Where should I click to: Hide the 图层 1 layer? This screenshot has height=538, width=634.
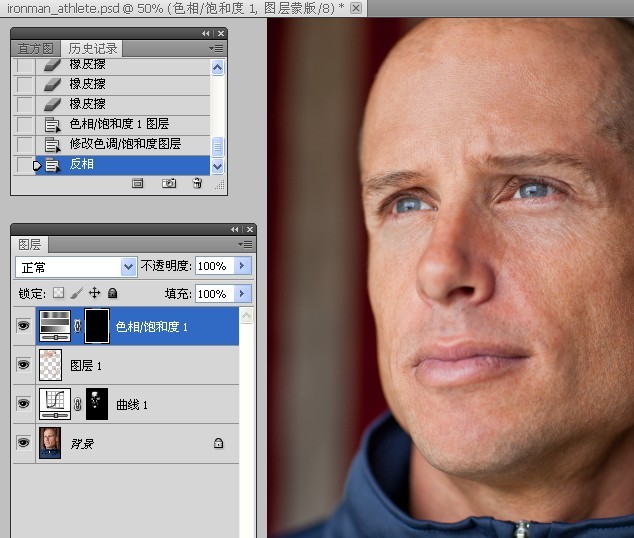pyautogui.click(x=23, y=365)
